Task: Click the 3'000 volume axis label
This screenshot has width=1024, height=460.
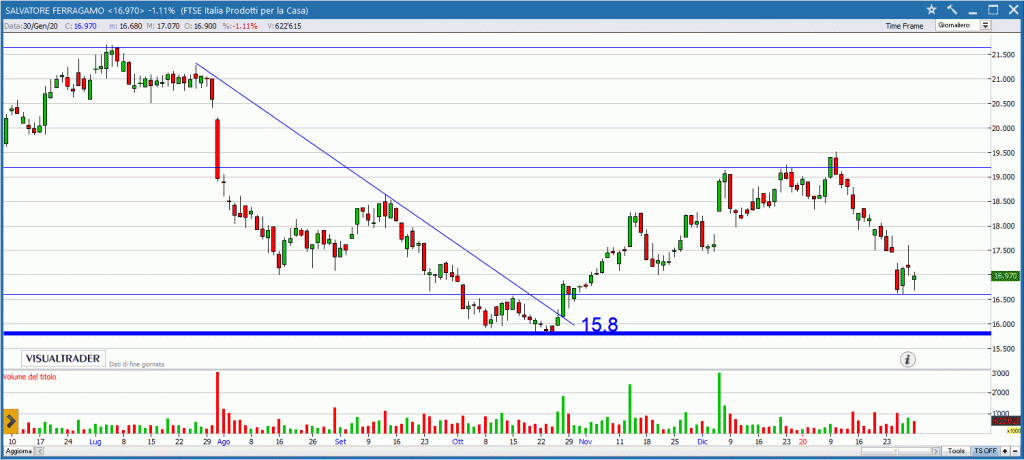Action: pyautogui.click(x=1000, y=374)
